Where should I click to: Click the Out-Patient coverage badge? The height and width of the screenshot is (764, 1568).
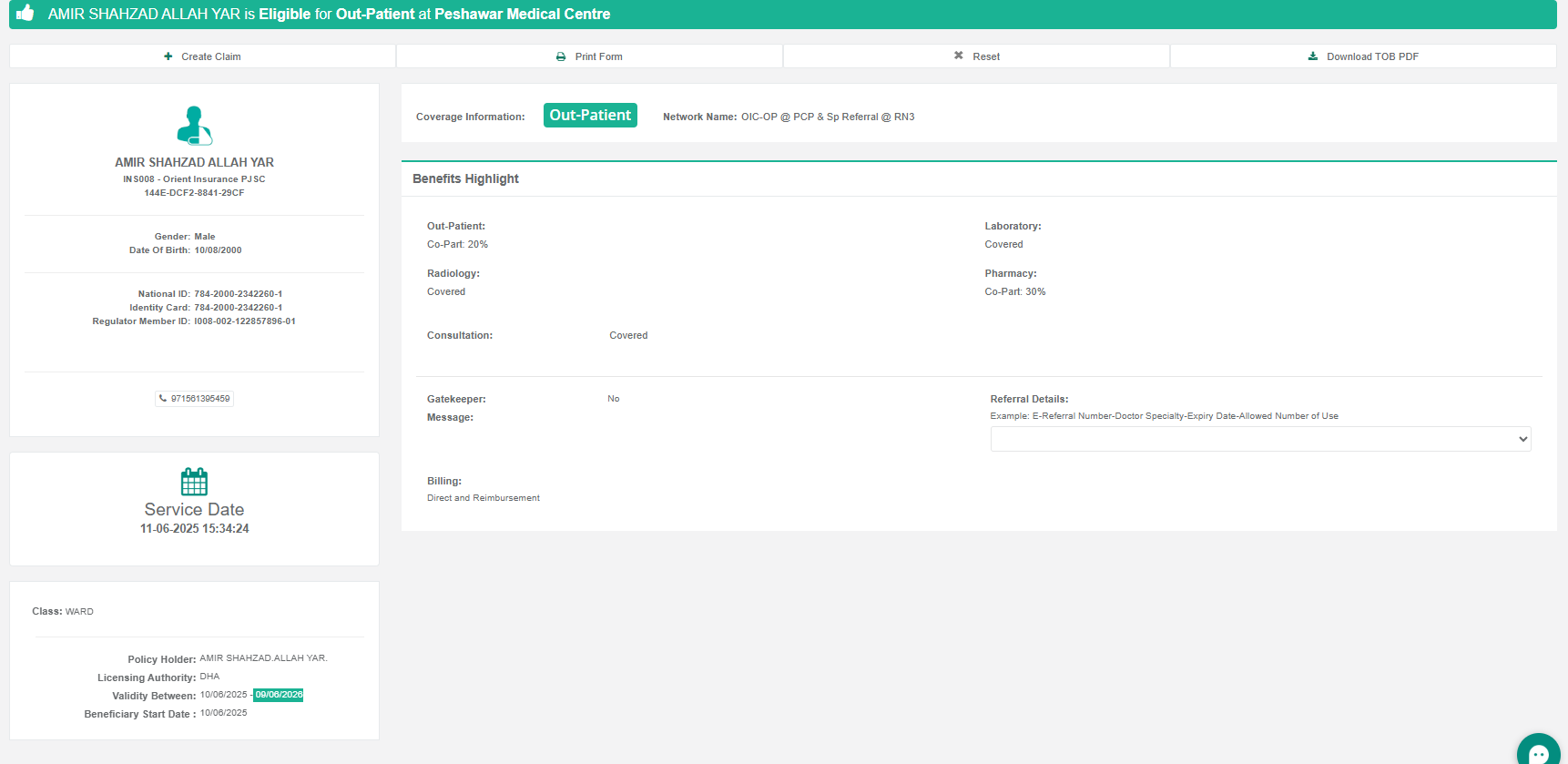(590, 116)
